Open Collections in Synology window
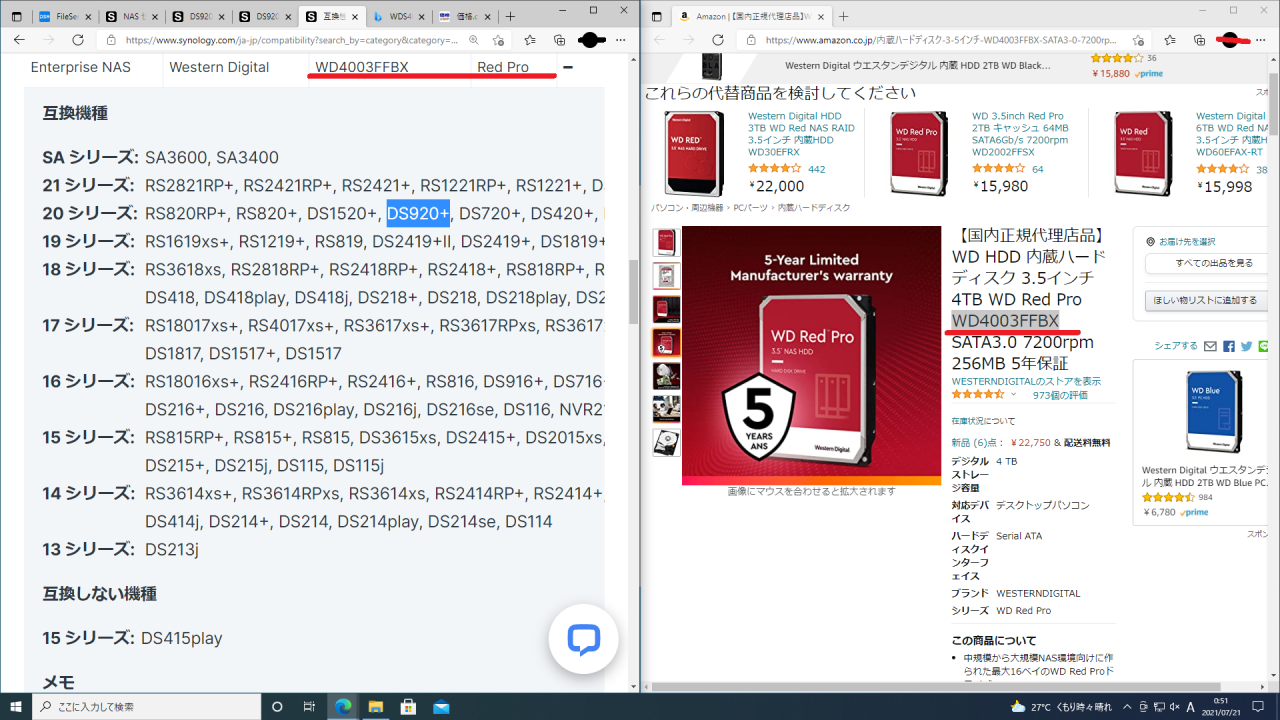This screenshot has width=1280, height=720. pyautogui.click(x=560, y=40)
